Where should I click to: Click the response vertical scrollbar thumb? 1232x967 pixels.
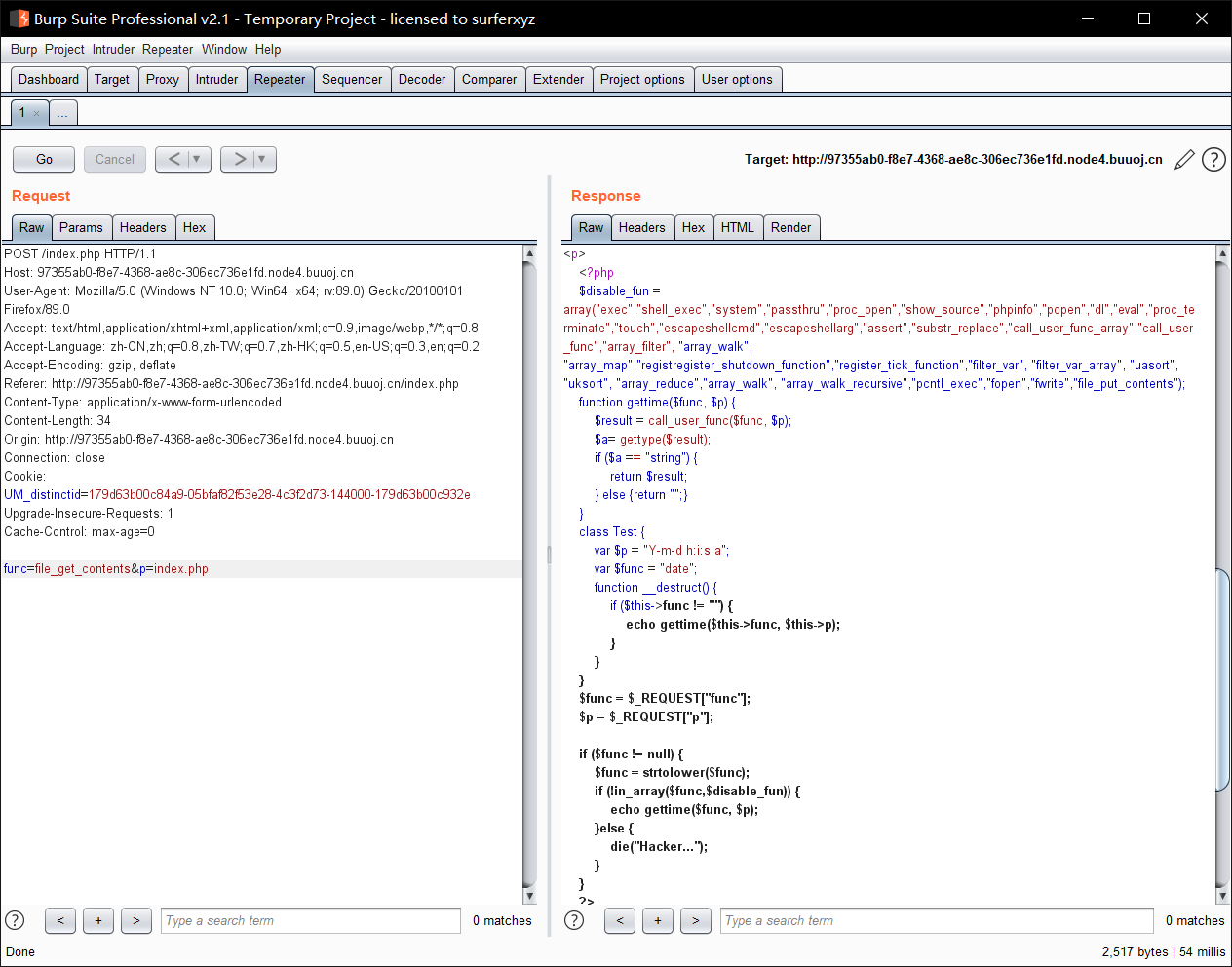coord(1223,679)
